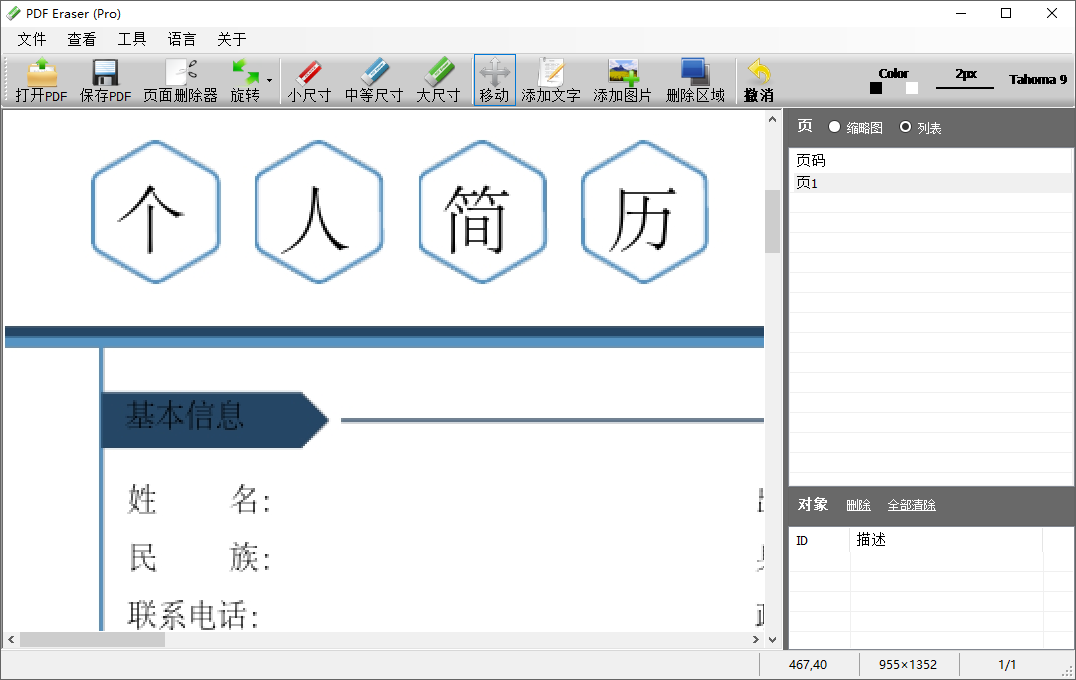Activate the 移动 move tool

tap(494, 80)
